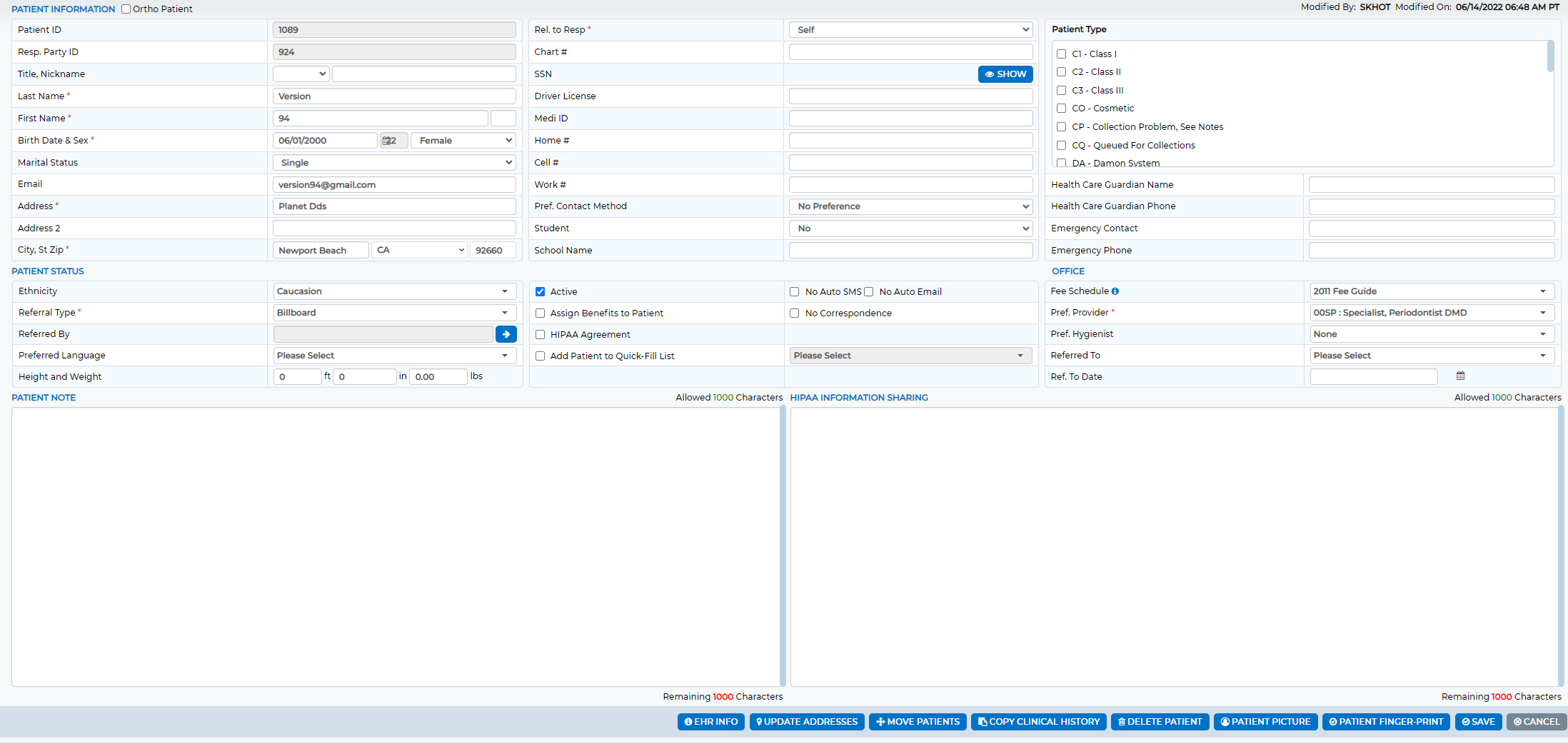Click Update Addresses button
The height and width of the screenshot is (744, 1568).
click(x=807, y=722)
